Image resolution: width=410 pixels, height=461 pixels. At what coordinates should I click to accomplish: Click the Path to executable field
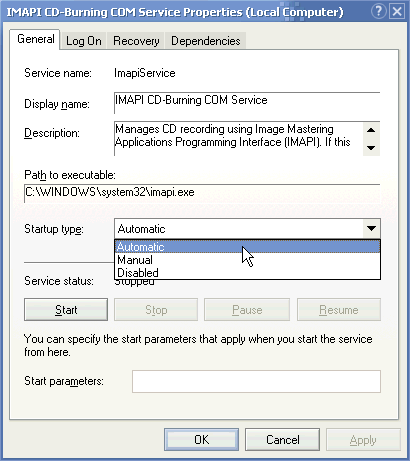[202, 193]
